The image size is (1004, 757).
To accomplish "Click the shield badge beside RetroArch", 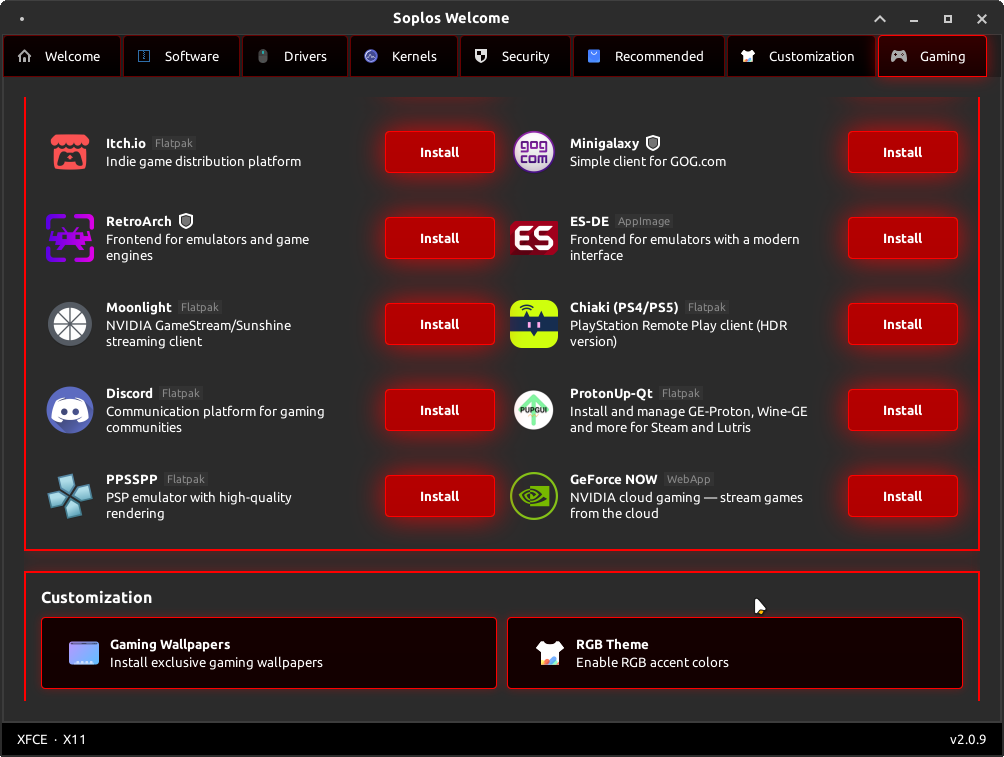I will (186, 221).
